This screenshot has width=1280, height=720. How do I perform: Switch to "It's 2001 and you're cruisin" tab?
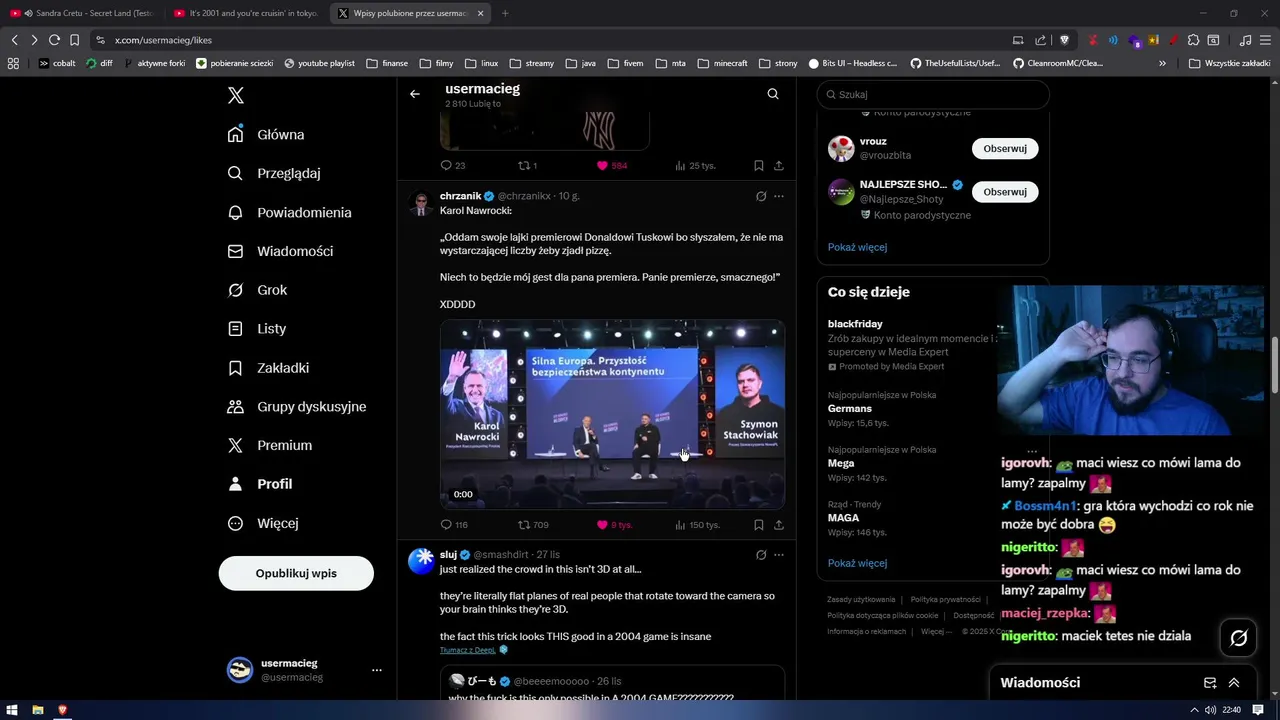[x=245, y=13]
